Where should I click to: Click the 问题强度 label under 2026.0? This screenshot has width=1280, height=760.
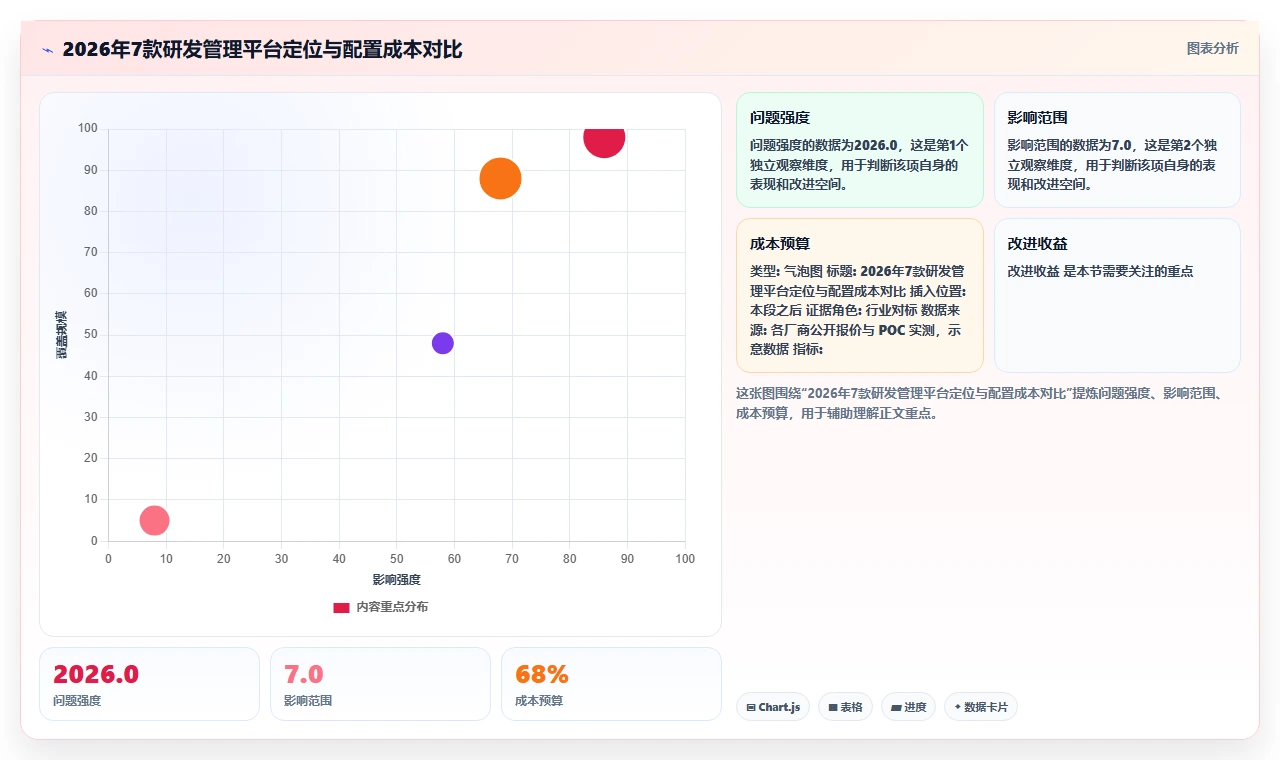(77, 701)
